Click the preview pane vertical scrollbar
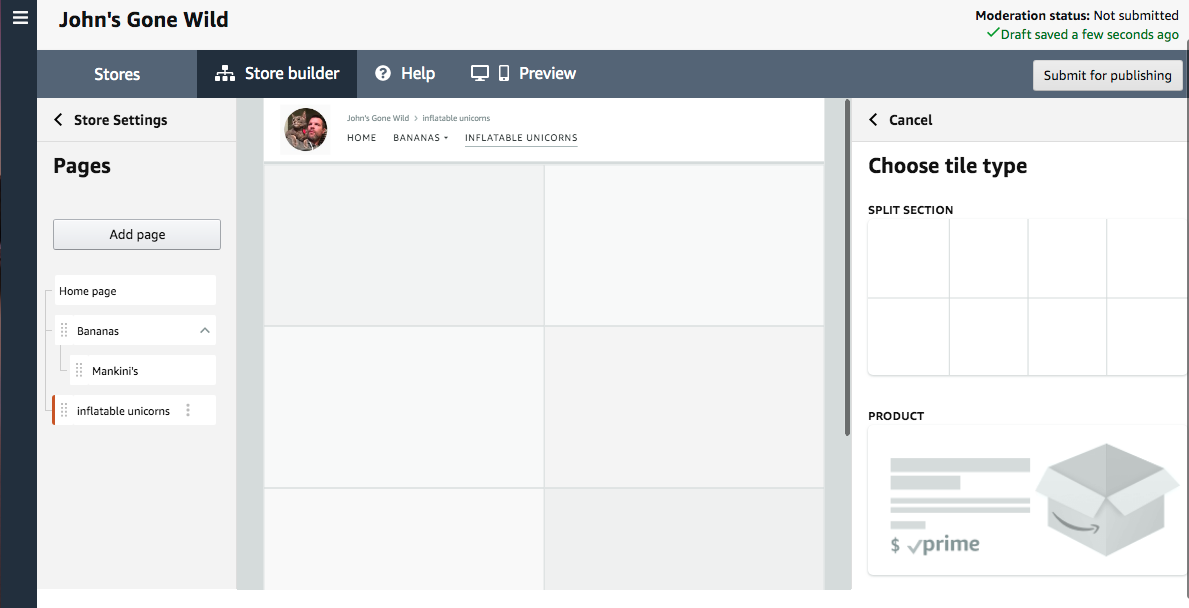The width and height of the screenshot is (1189, 608). click(x=847, y=267)
